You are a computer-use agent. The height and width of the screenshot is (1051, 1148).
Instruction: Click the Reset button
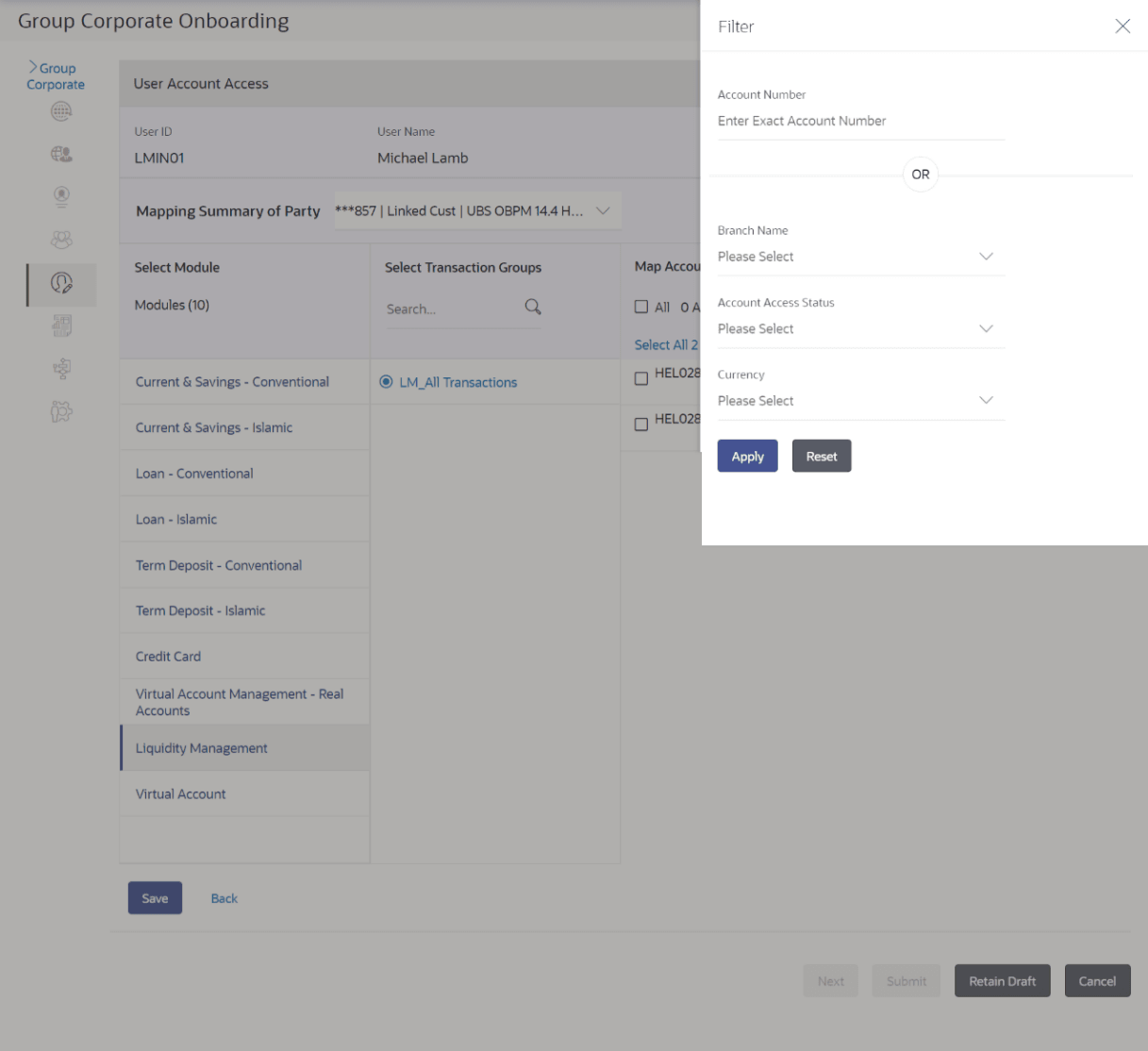click(822, 457)
